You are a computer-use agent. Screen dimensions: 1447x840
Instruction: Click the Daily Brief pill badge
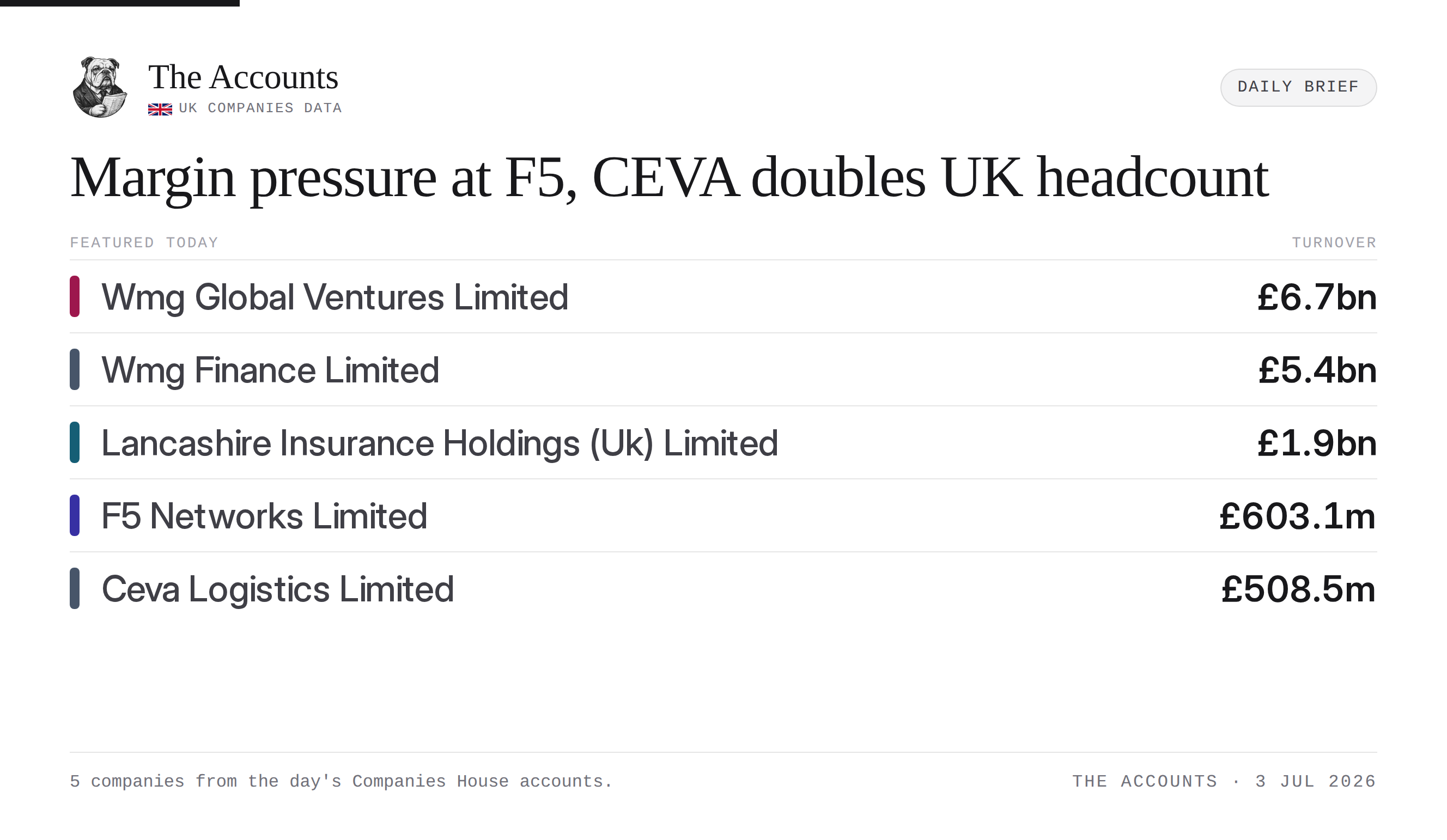point(1298,87)
